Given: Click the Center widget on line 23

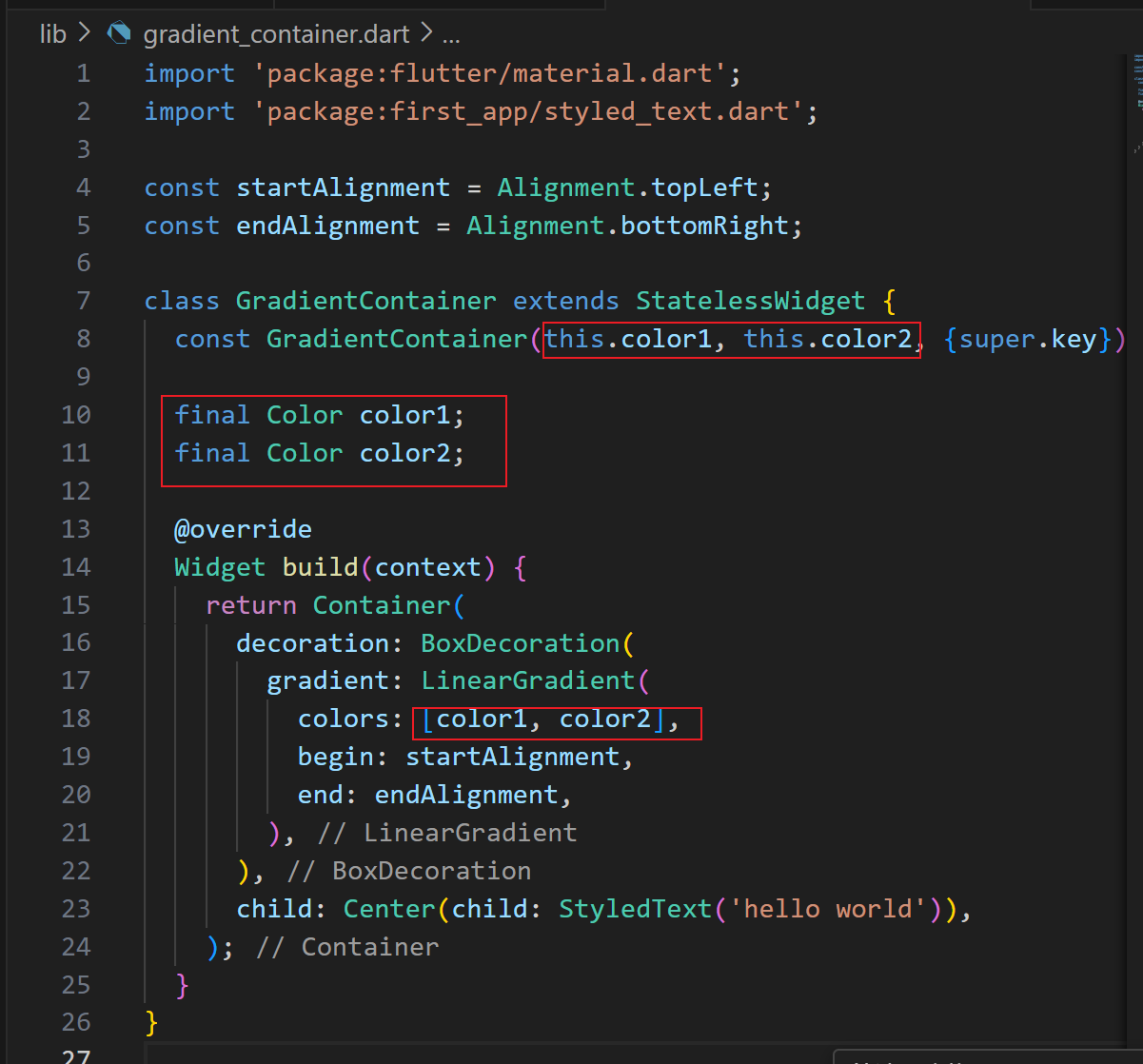Looking at the screenshot, I should [388, 909].
